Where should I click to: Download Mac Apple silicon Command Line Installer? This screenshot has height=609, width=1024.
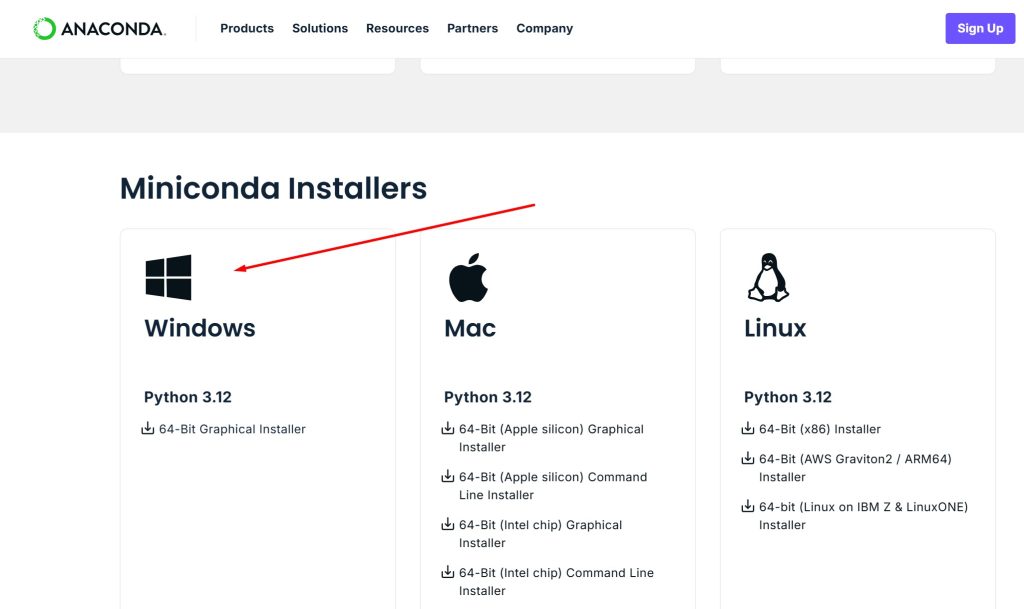(x=552, y=486)
